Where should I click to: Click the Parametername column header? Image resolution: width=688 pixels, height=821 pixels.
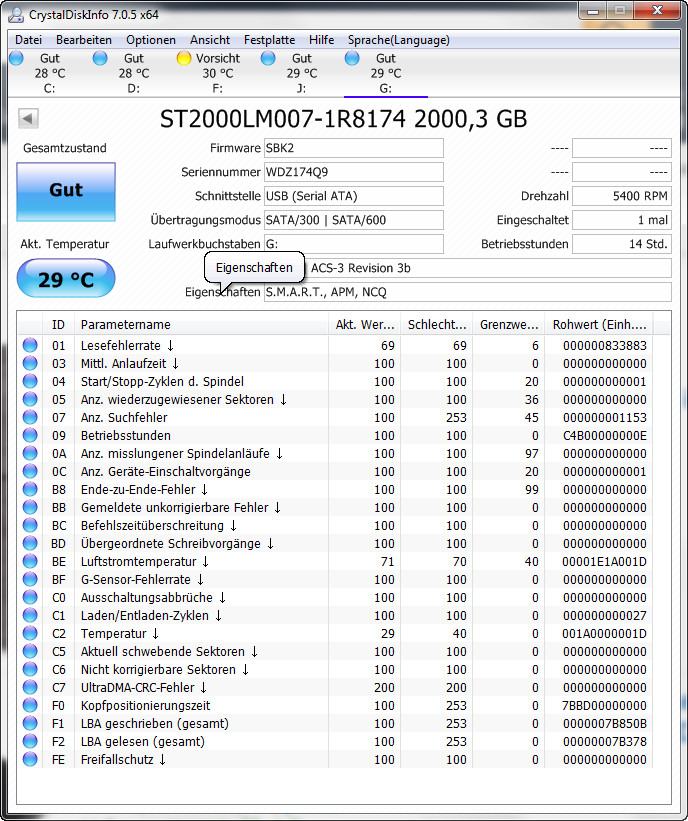tap(202, 325)
